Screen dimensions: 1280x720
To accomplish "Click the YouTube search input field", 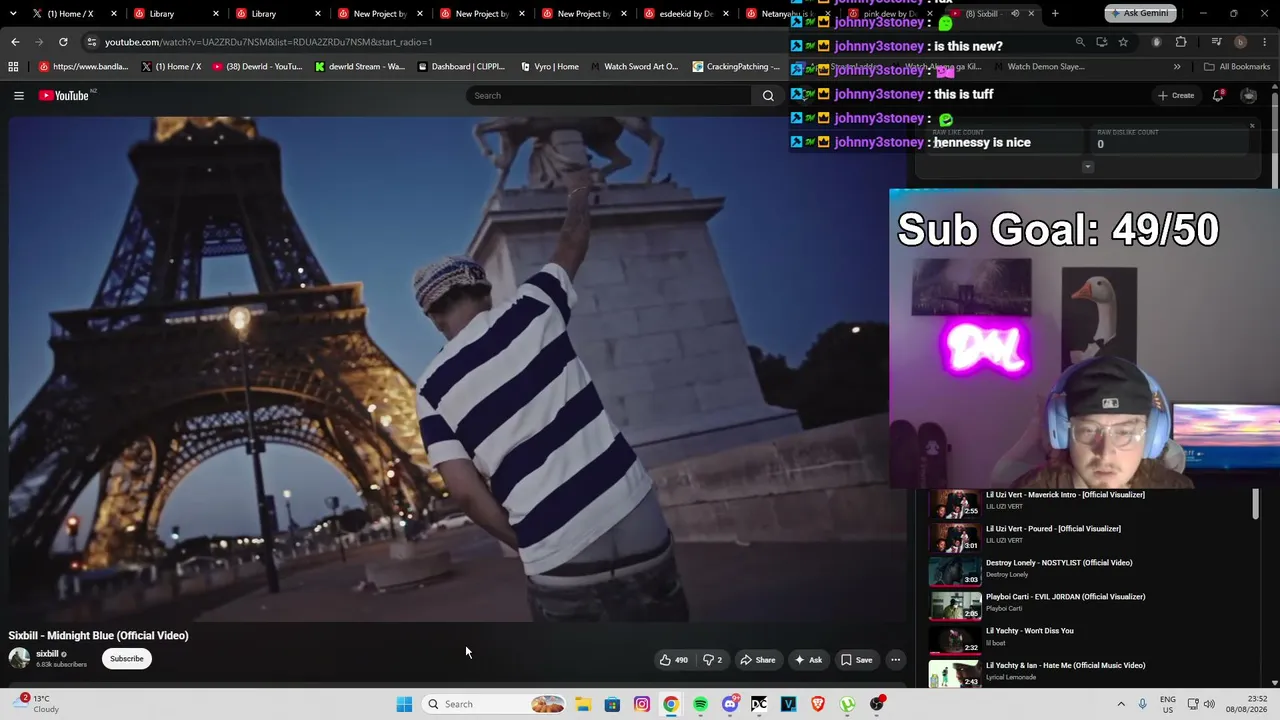I will click(609, 96).
